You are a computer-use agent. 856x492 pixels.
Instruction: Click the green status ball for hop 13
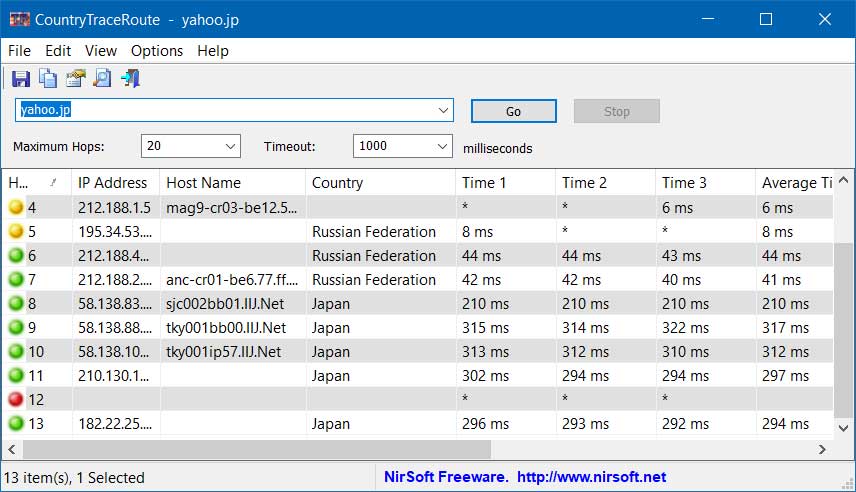tap(16, 423)
